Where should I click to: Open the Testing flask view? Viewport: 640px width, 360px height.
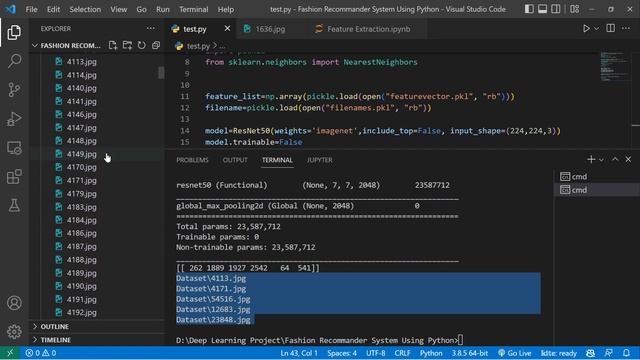[x=14, y=205]
